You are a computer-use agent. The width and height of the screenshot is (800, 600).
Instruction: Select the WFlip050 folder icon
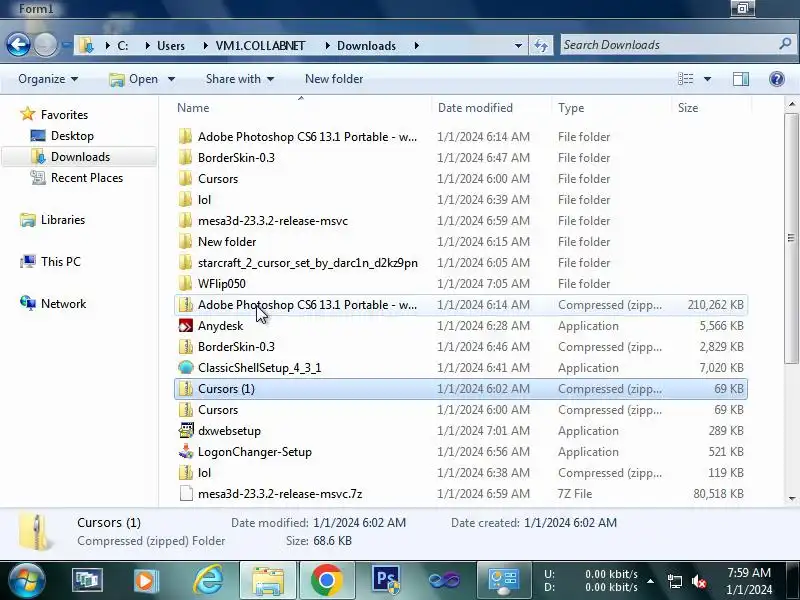click(186, 283)
